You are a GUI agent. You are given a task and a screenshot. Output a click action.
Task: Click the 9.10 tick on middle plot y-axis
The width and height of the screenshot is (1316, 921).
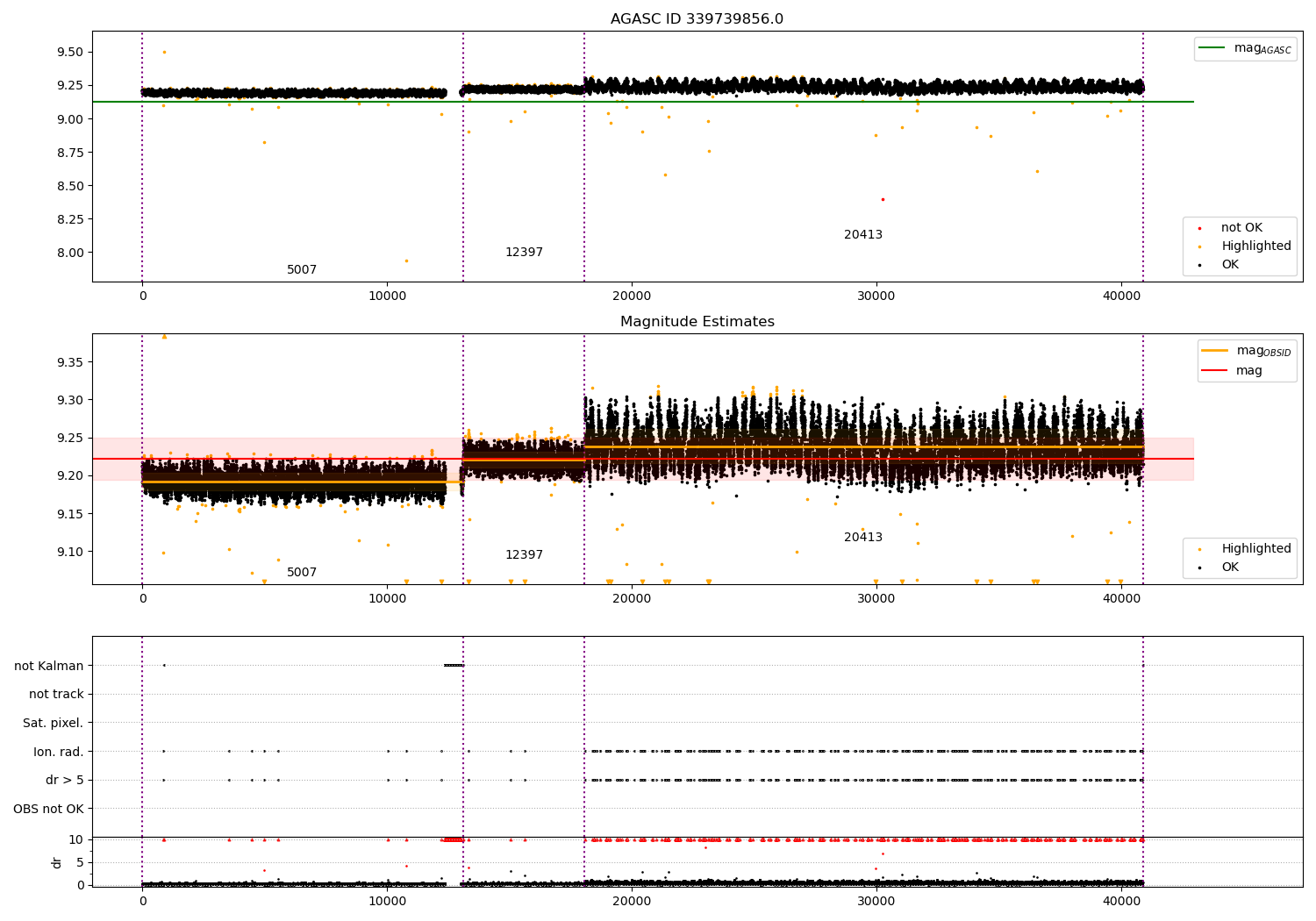(69, 552)
